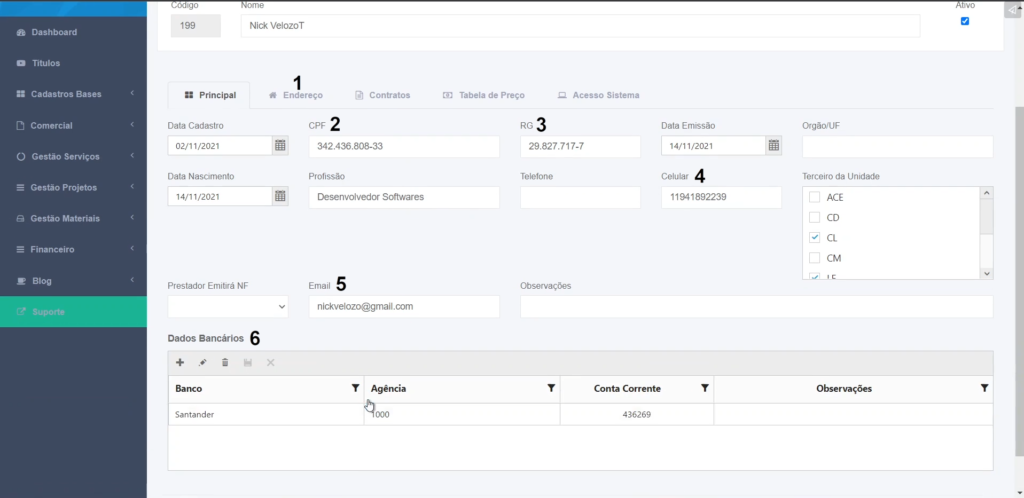Open the Data Nascimento calendar icon

click(x=280, y=197)
